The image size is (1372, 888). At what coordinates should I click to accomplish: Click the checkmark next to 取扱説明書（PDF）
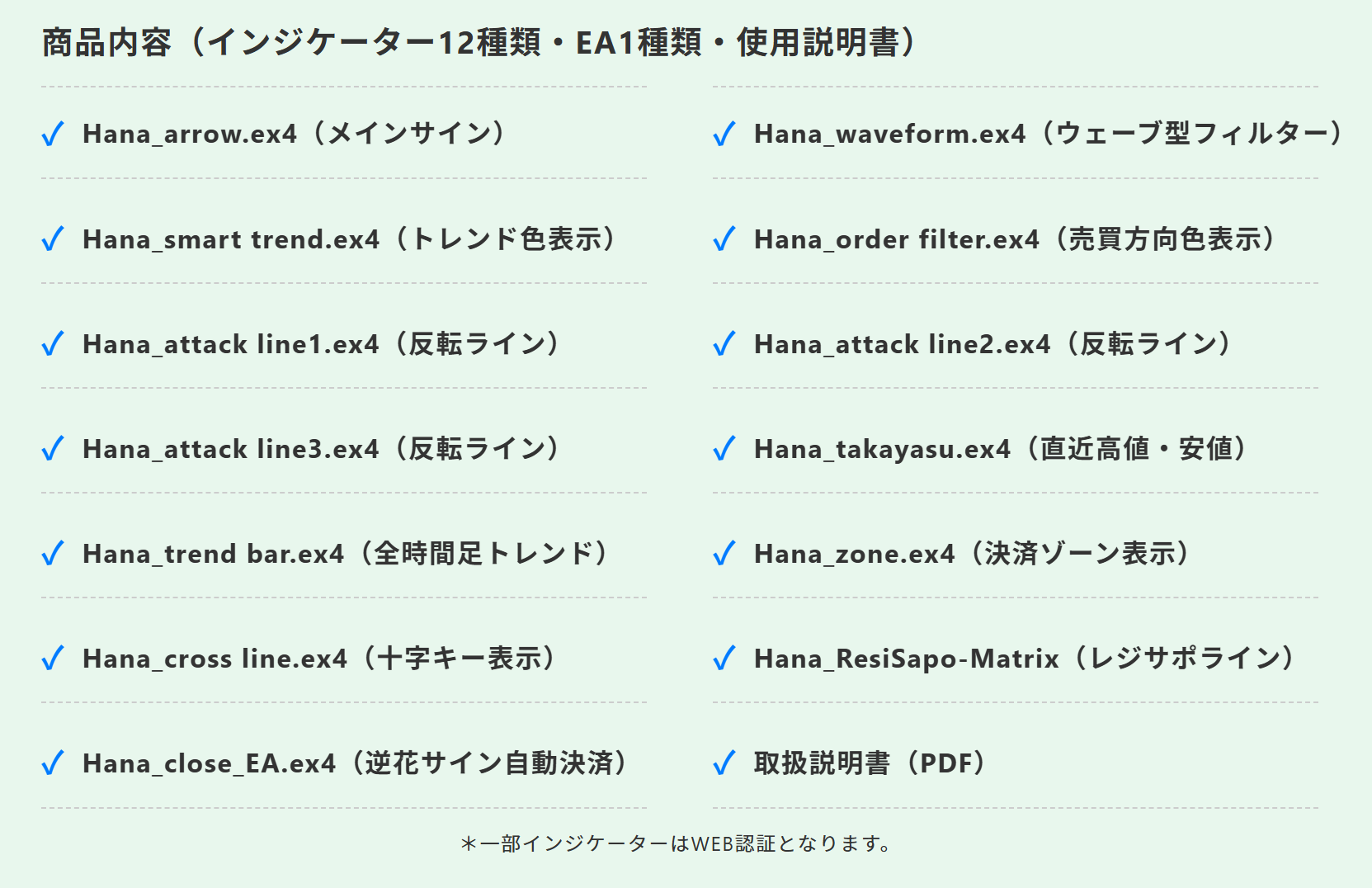[x=724, y=763]
